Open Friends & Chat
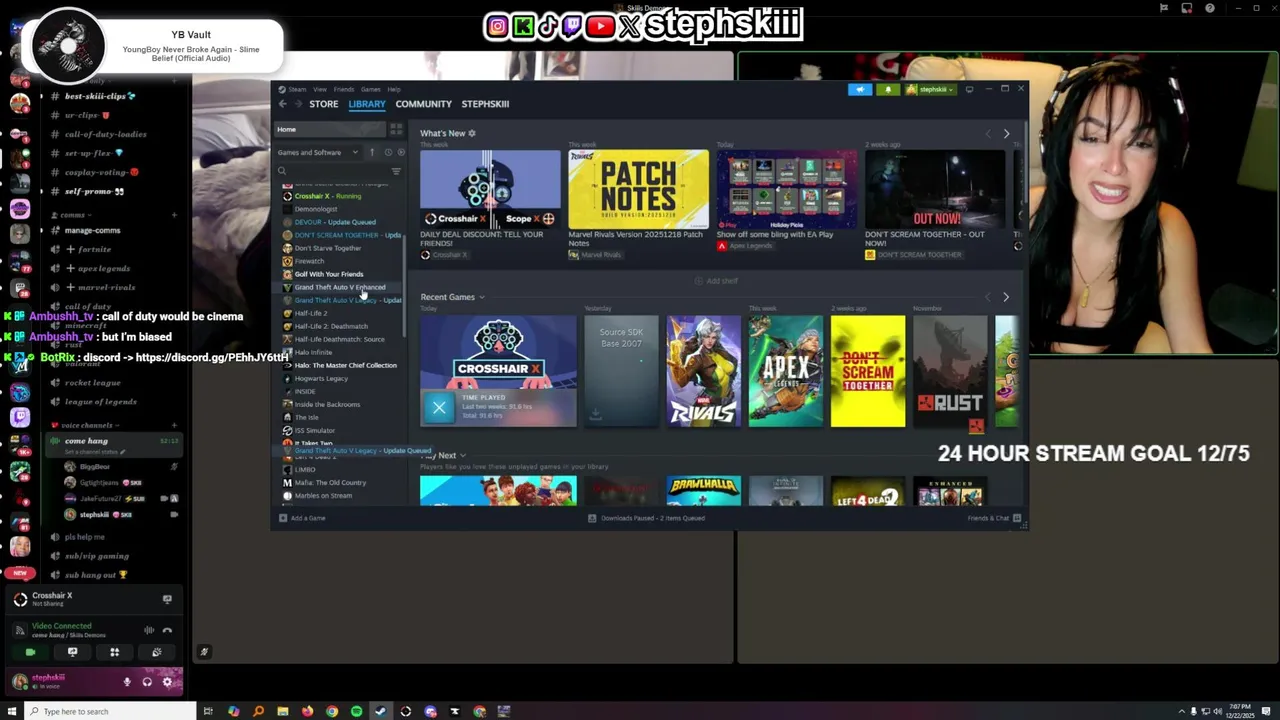Image resolution: width=1280 pixels, height=720 pixels. (993, 518)
